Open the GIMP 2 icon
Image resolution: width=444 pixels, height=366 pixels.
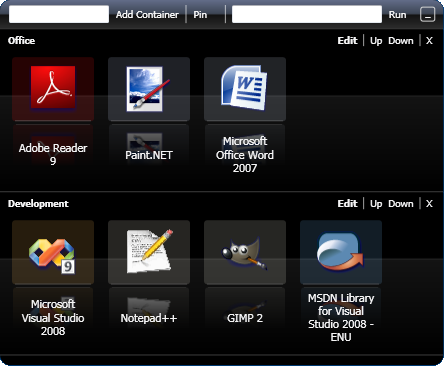(x=245, y=252)
